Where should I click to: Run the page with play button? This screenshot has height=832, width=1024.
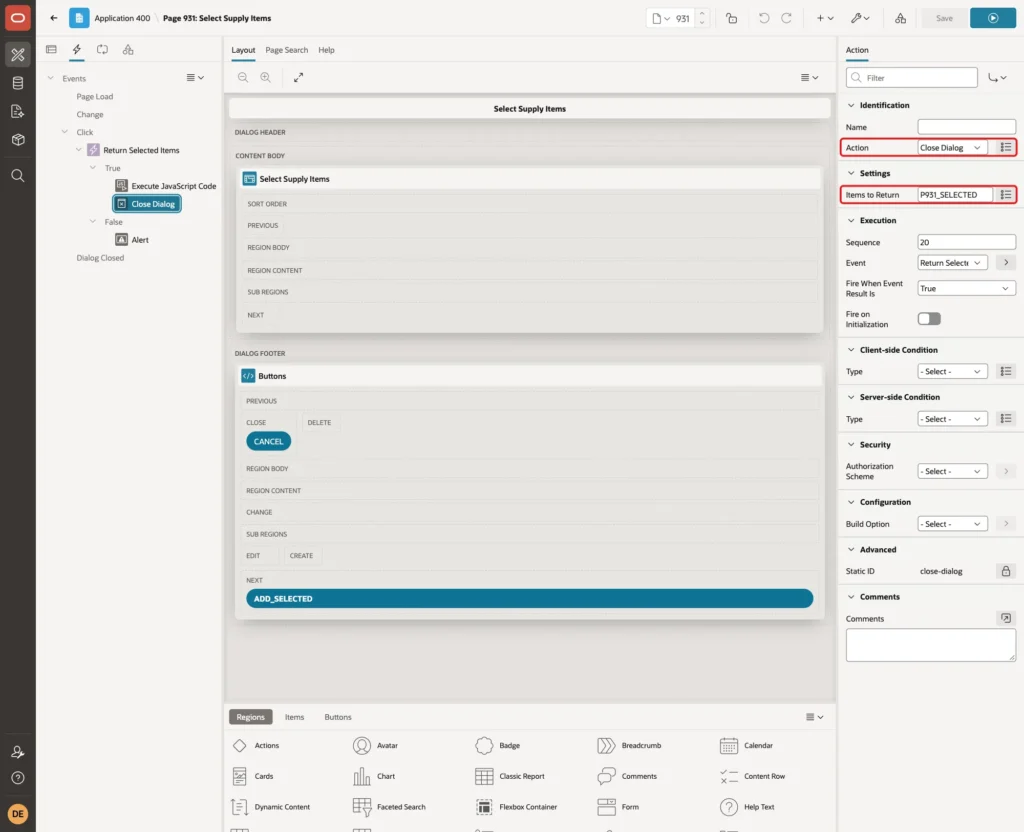tap(993, 18)
